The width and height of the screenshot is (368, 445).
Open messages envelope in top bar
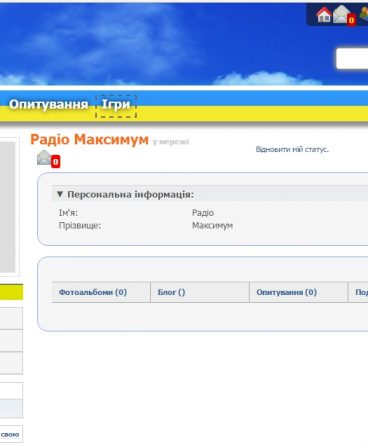[x=343, y=15]
